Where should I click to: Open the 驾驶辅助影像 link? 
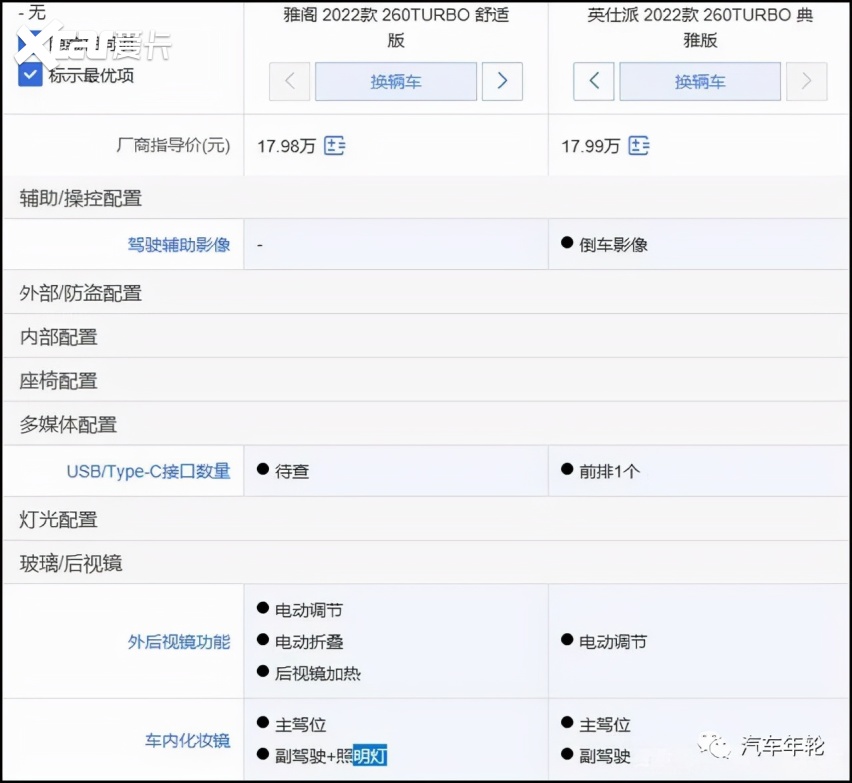(179, 245)
